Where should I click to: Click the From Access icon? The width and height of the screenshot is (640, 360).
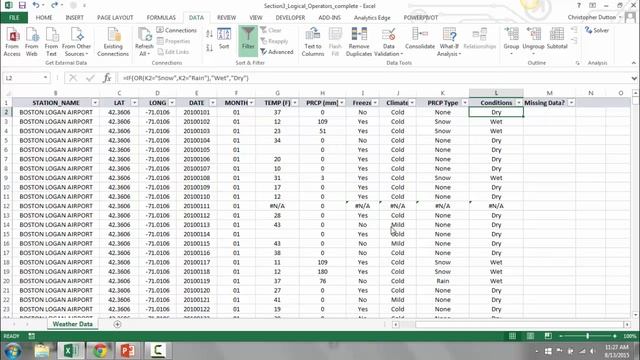pos(12,42)
